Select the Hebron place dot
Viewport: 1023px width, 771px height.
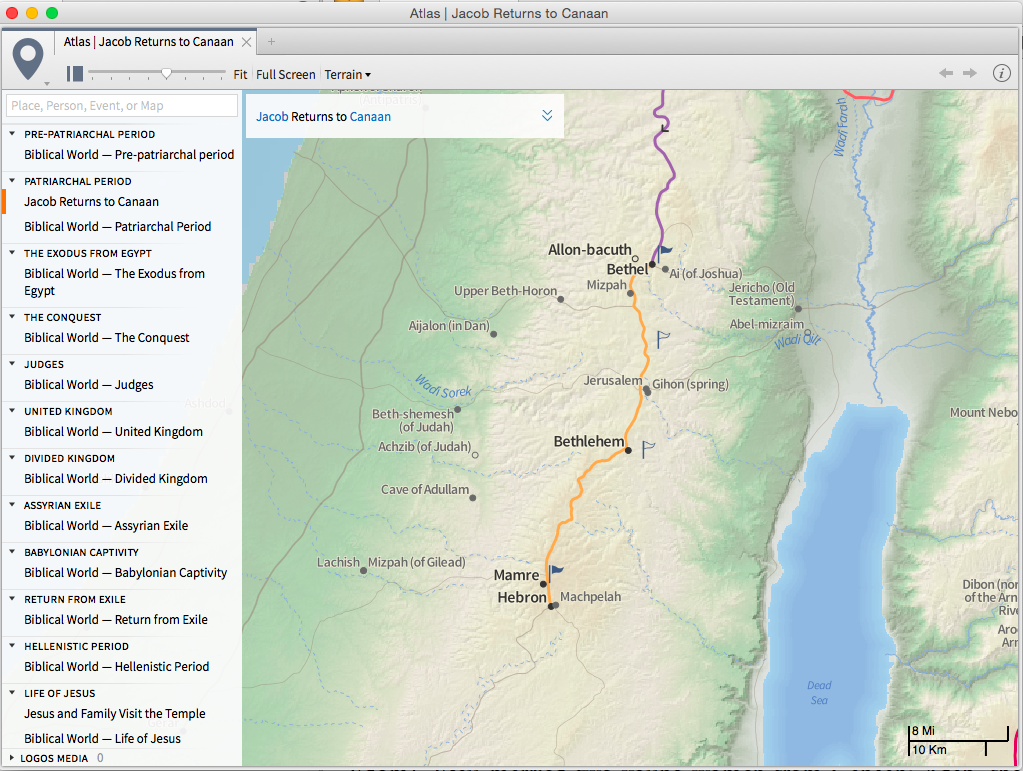pos(551,607)
